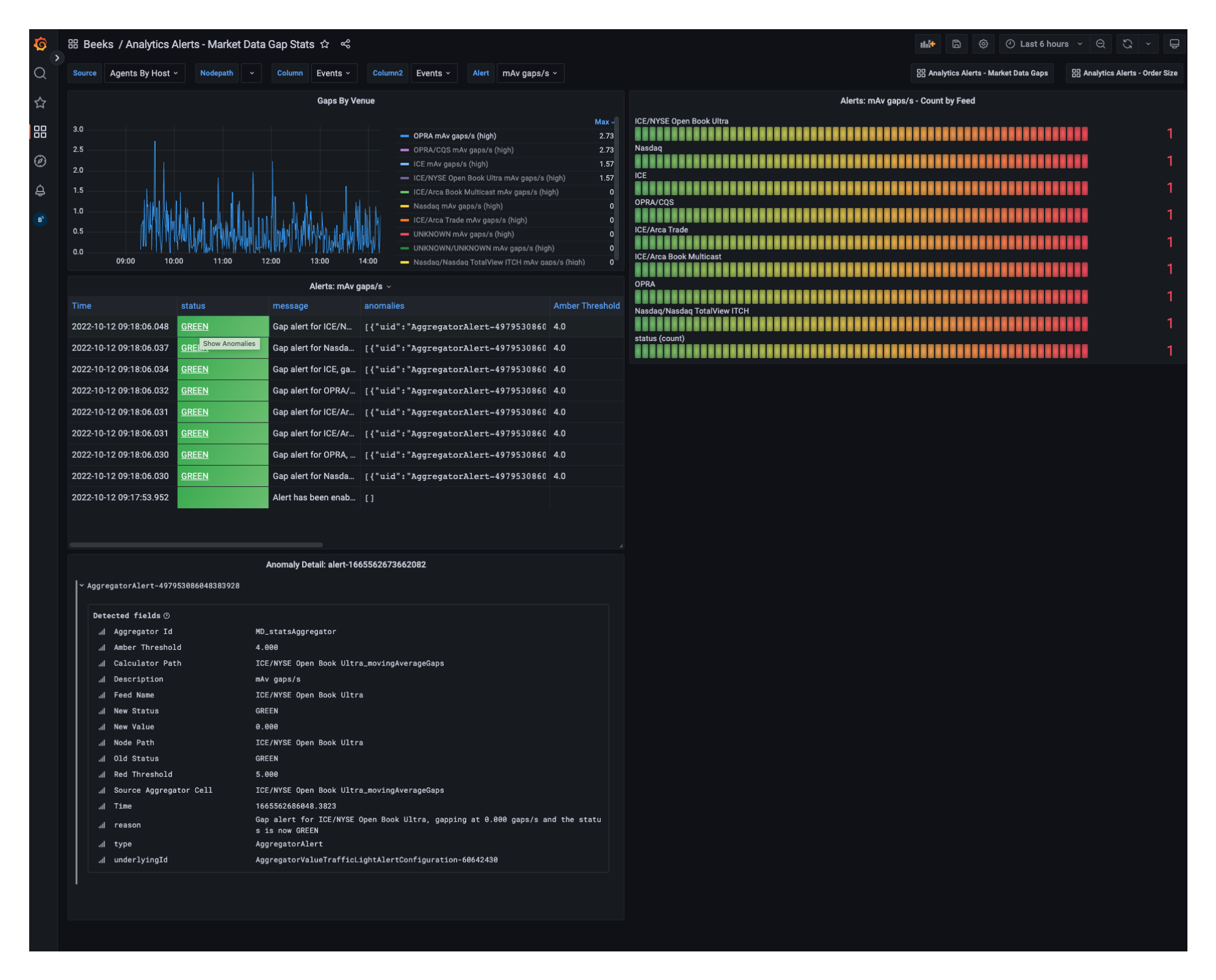Show stats for Aggregator Id field
Screen dimensions: 1216x980
102,632
